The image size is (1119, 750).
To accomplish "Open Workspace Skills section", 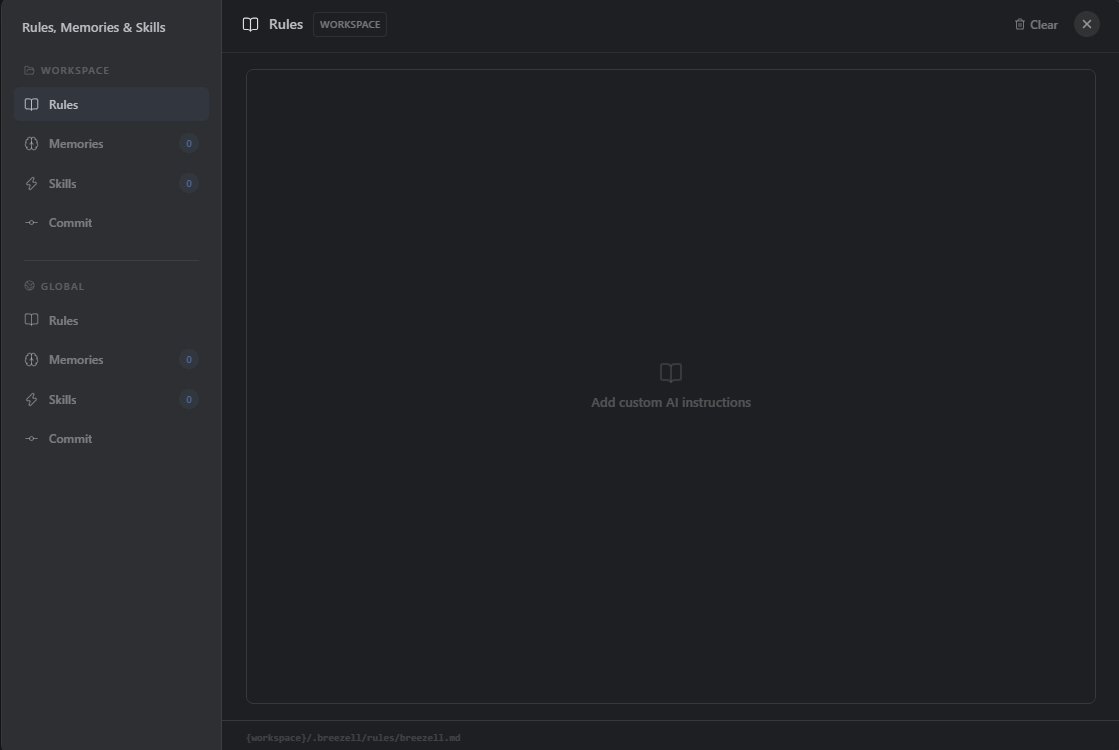I will click(x=111, y=183).
